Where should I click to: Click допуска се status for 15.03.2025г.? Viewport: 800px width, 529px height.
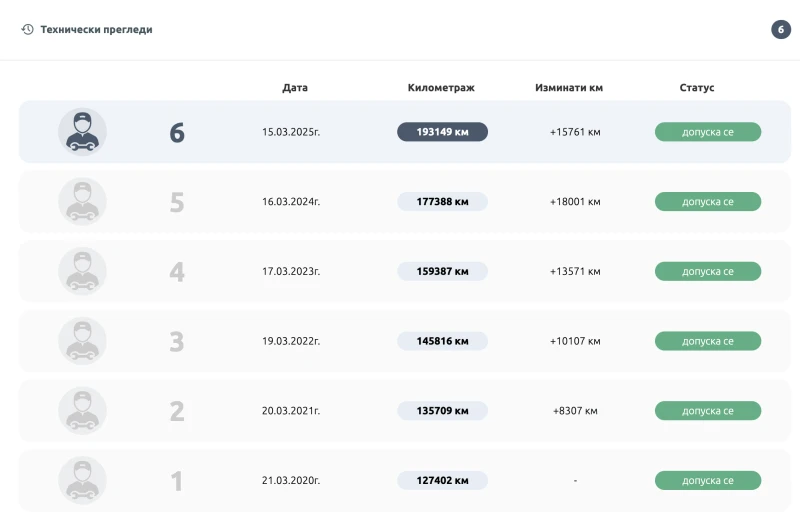point(707,132)
